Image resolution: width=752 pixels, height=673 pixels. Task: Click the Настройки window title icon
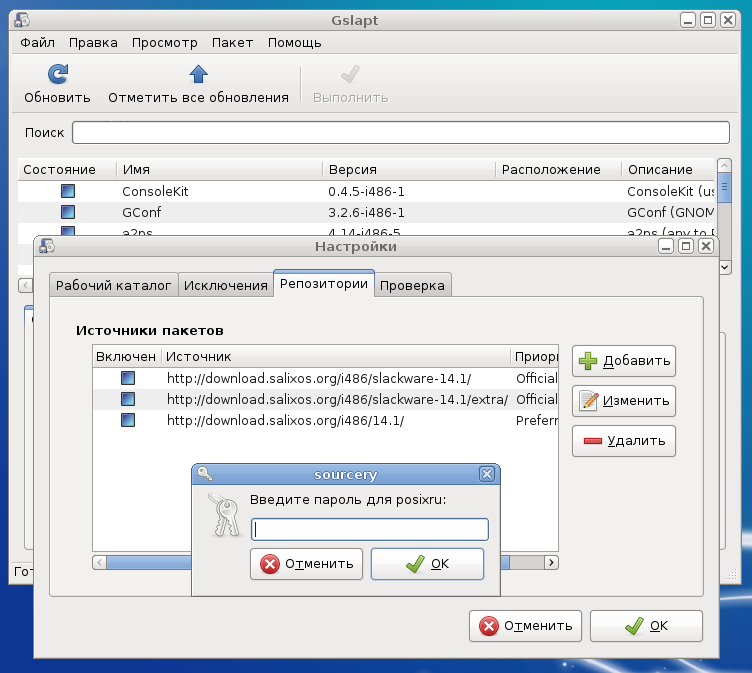47,246
